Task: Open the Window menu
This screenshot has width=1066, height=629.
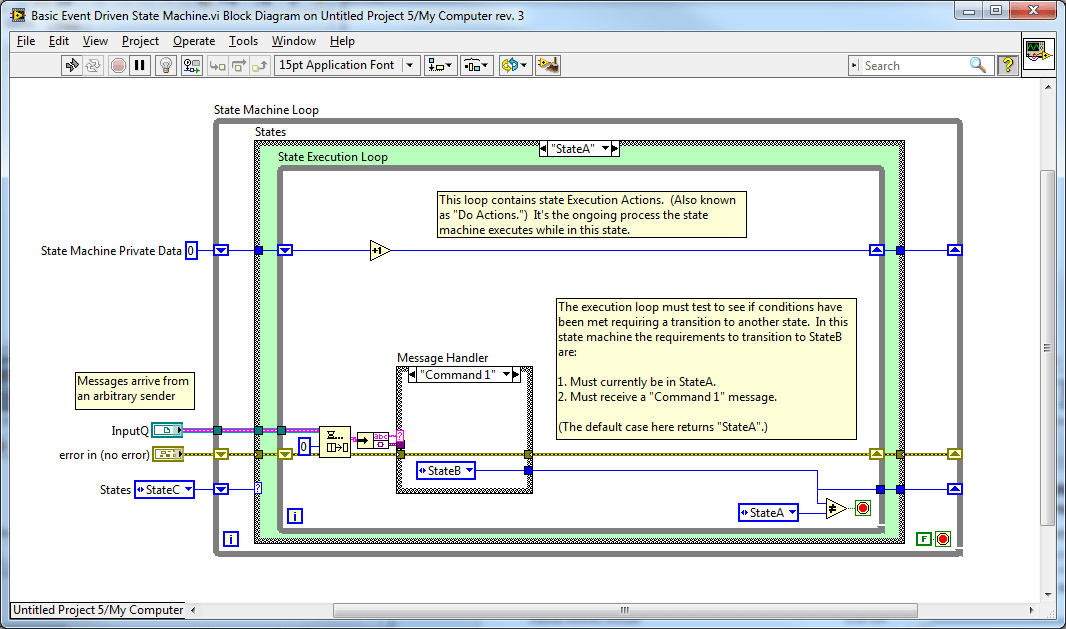Action: pos(294,41)
